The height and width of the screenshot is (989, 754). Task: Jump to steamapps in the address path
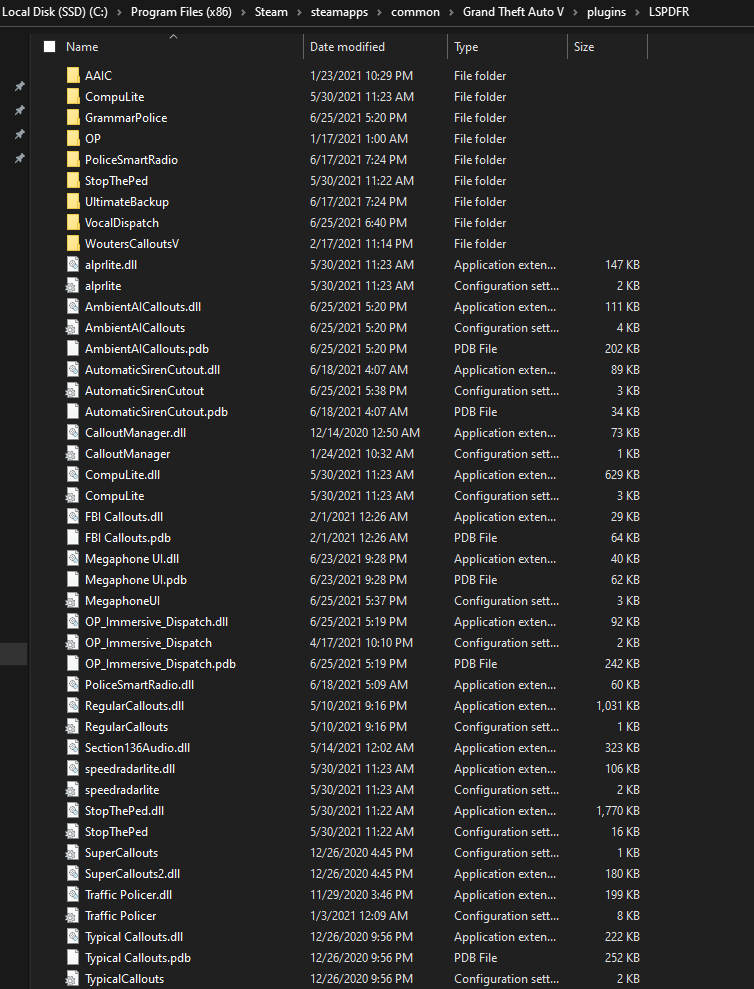coord(339,12)
